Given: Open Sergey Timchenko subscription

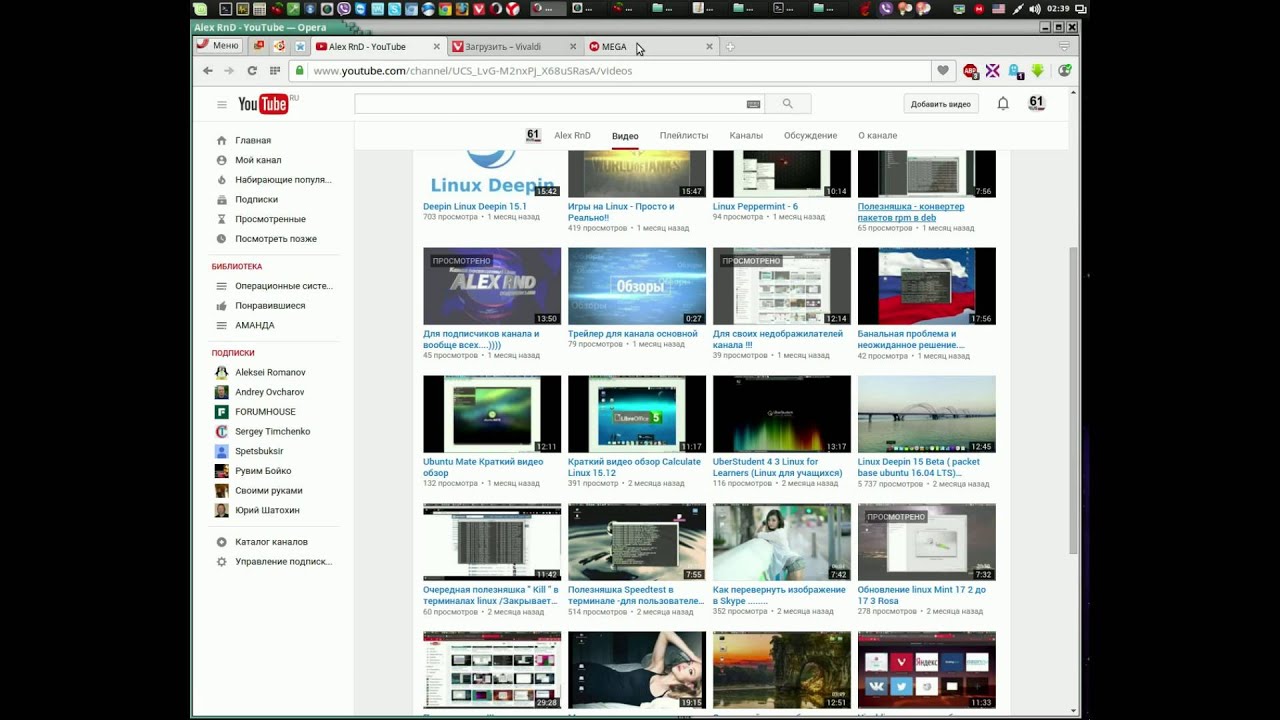Looking at the screenshot, I should pos(272,432).
